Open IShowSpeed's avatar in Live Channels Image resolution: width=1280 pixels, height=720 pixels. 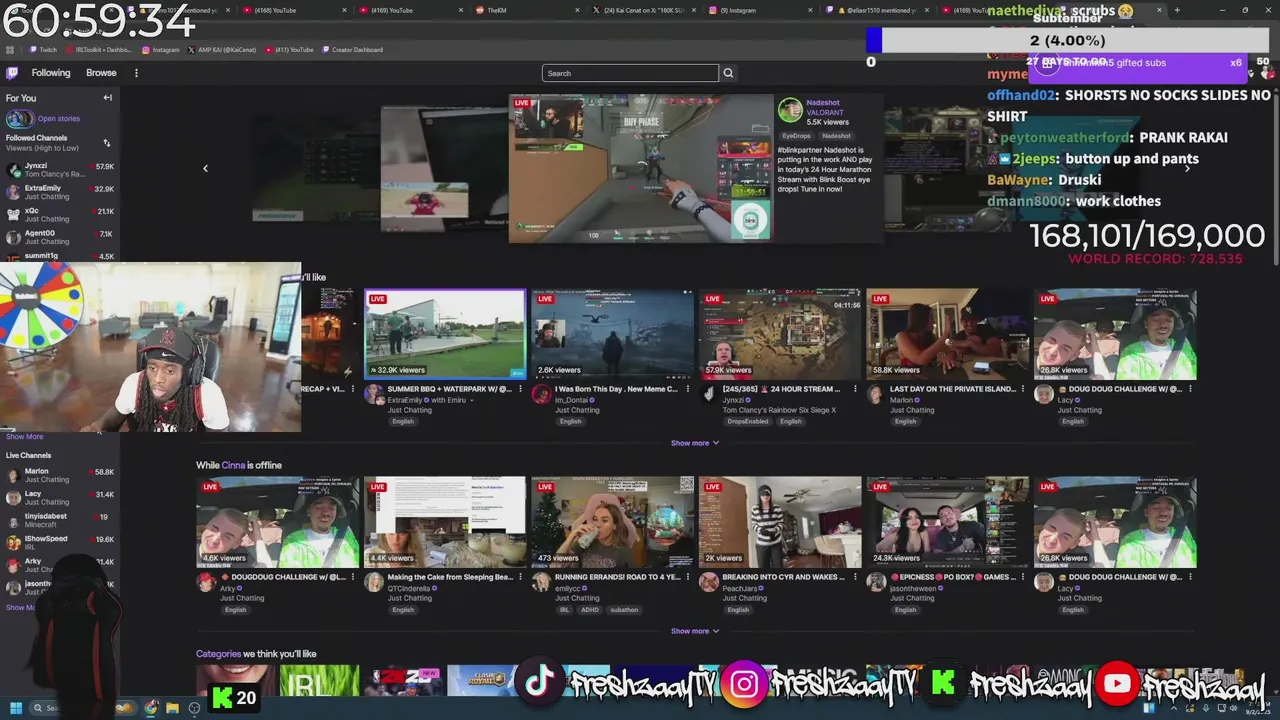click(x=13, y=542)
